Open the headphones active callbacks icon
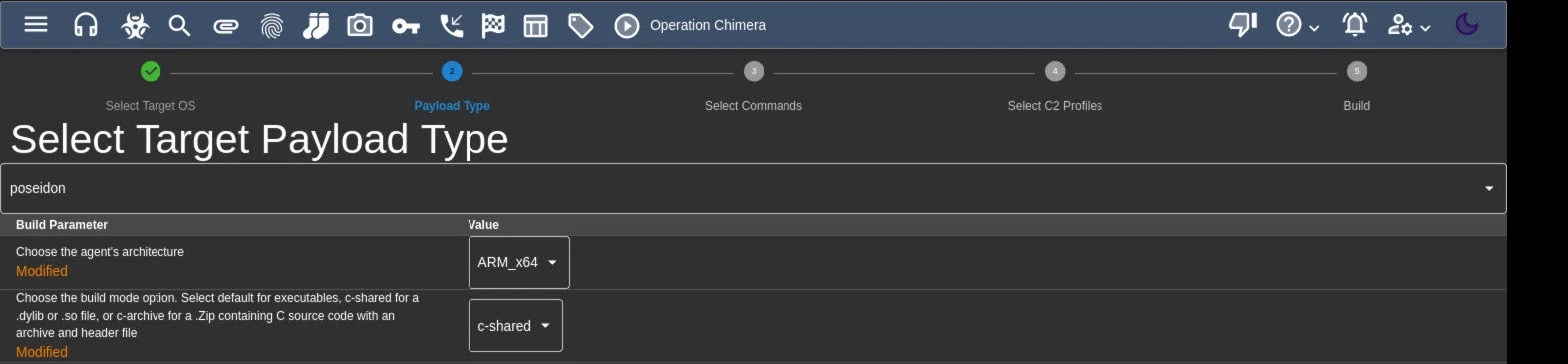Image resolution: width=1568 pixels, height=364 pixels. pyautogui.click(x=86, y=25)
